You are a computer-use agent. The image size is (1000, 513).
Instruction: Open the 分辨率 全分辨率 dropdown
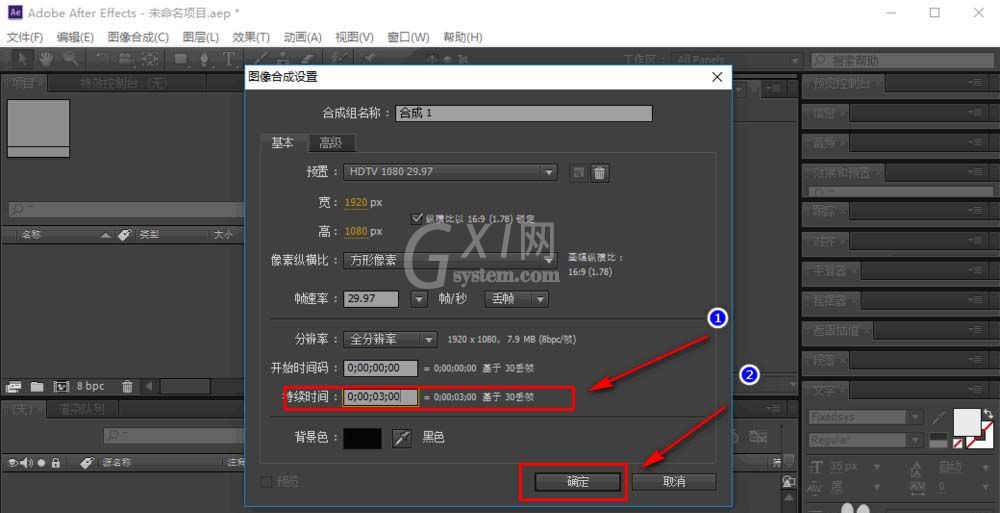click(x=390, y=339)
